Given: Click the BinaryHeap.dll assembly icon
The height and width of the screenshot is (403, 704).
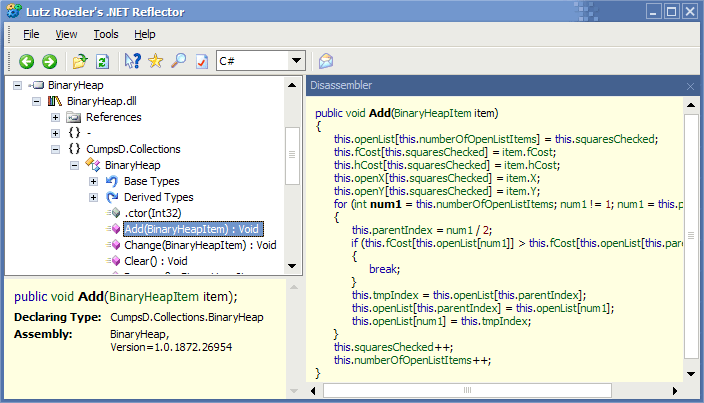Looking at the screenshot, I should point(54,101).
